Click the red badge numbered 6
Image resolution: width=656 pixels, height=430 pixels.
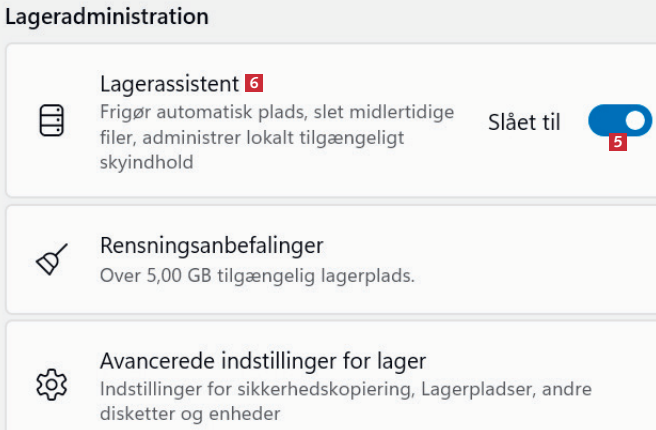pyautogui.click(x=254, y=81)
